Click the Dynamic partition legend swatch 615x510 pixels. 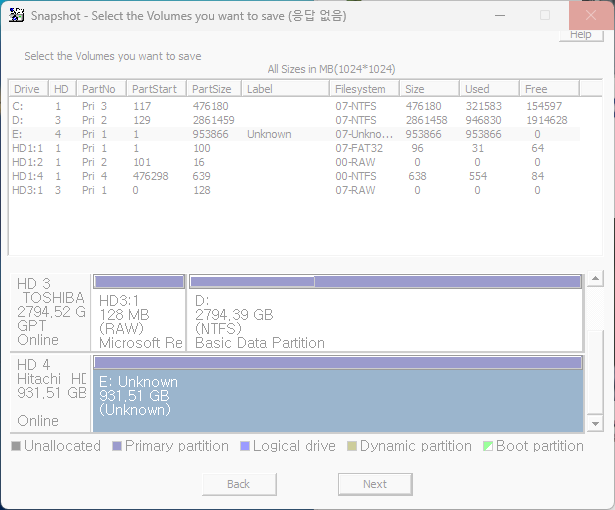click(x=352, y=446)
